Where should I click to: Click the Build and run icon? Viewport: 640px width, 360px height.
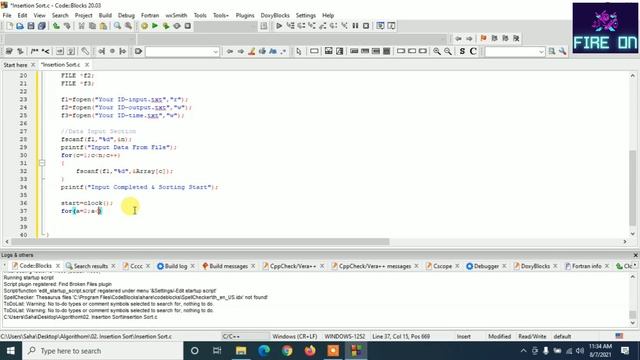[166, 26]
